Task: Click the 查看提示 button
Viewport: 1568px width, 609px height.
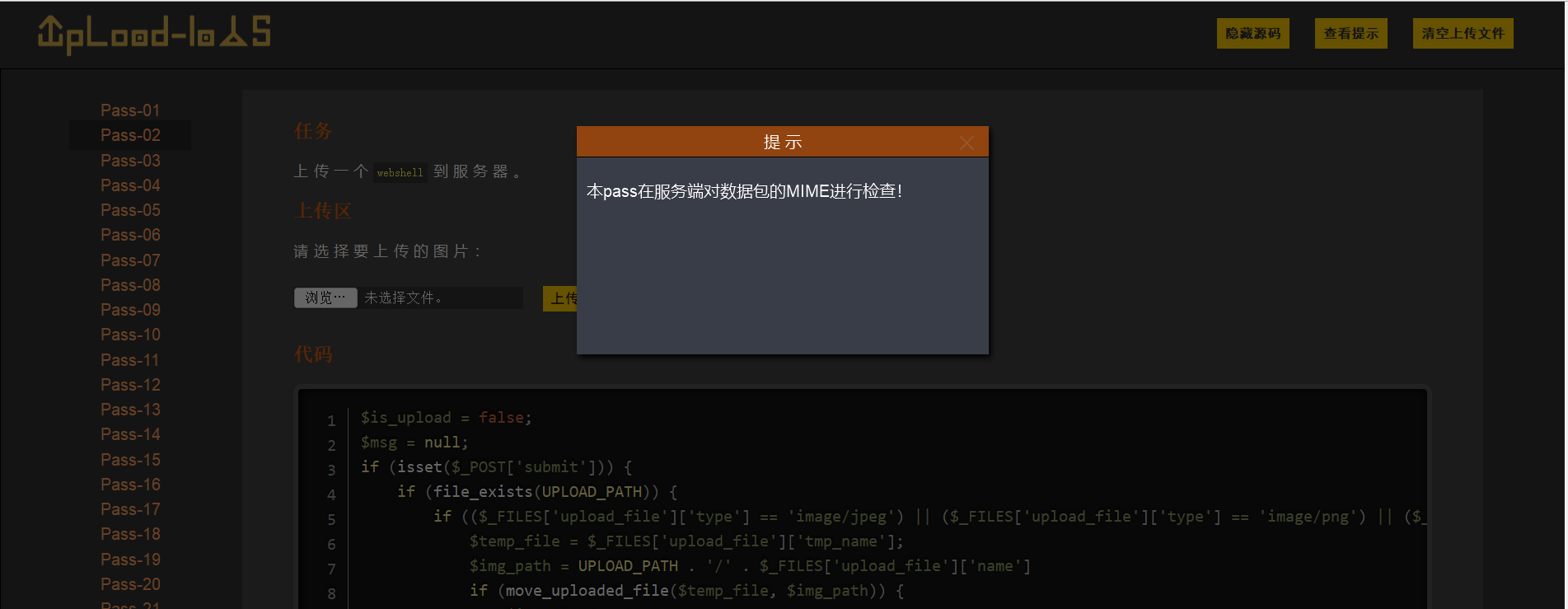Action: pyautogui.click(x=1350, y=34)
